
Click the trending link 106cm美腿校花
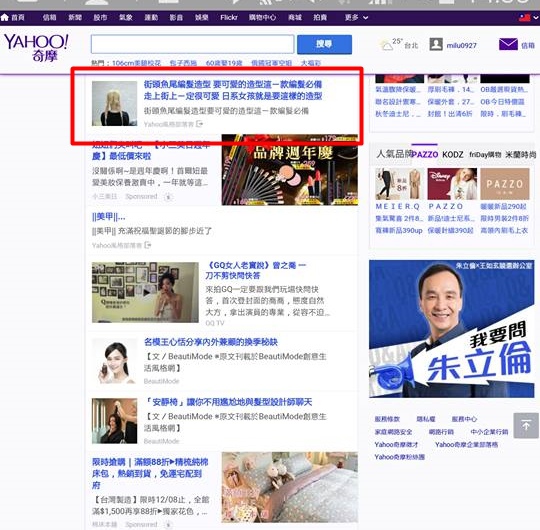click(x=136, y=63)
